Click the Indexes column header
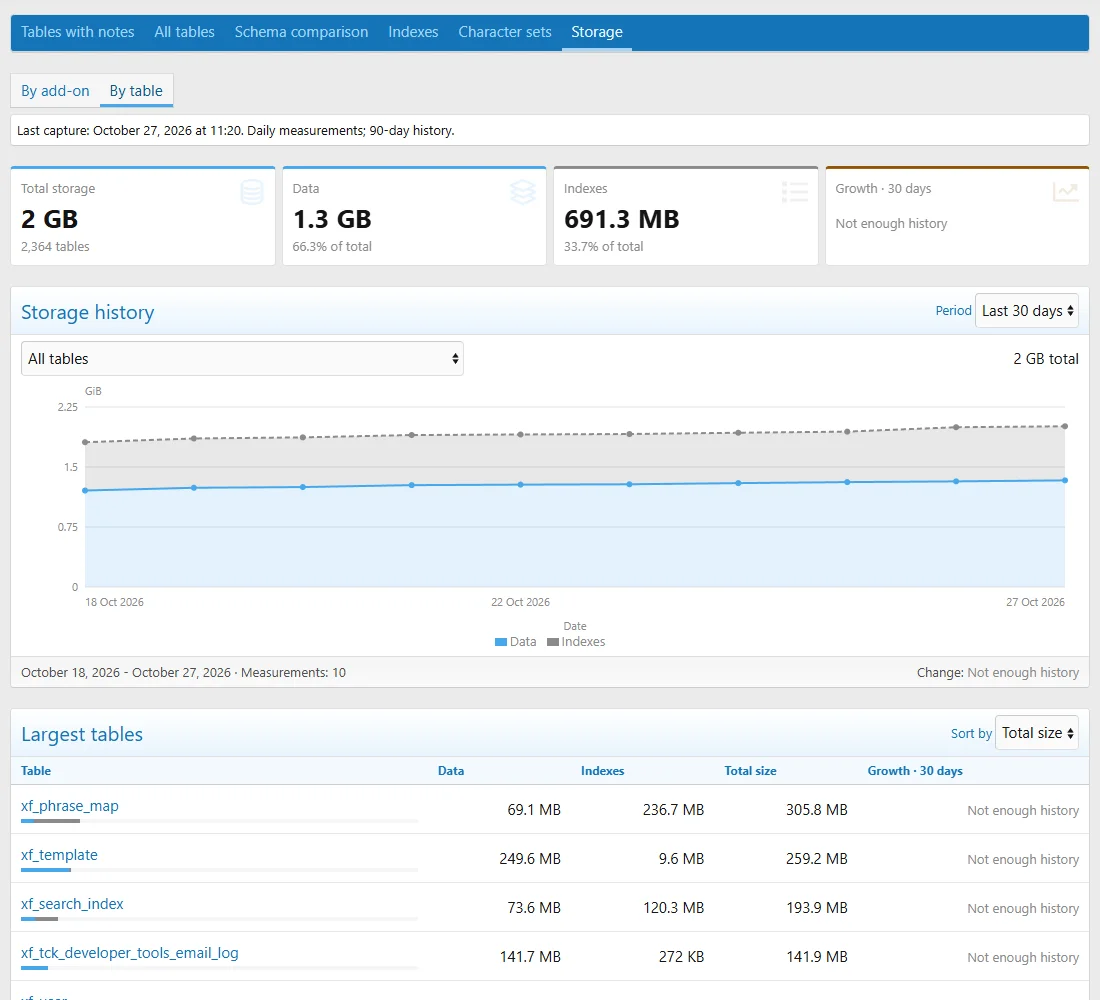 (x=603, y=771)
